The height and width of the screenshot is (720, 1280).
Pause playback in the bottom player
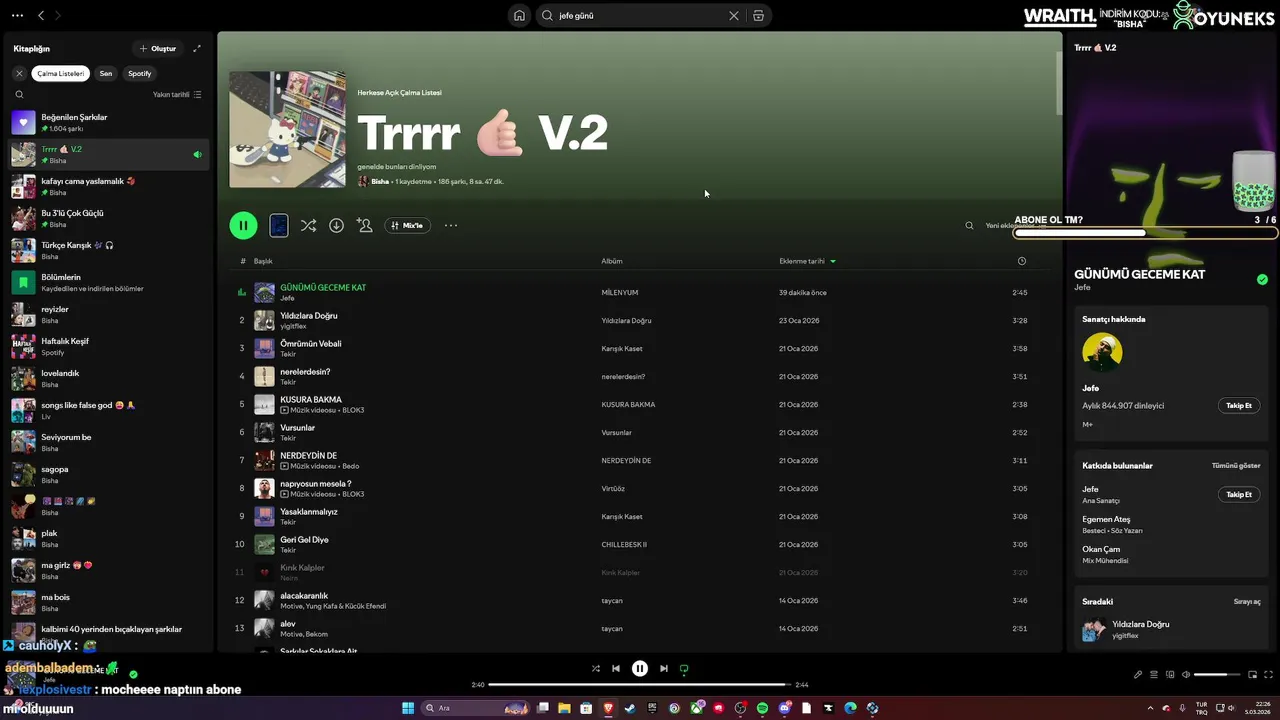(640, 668)
